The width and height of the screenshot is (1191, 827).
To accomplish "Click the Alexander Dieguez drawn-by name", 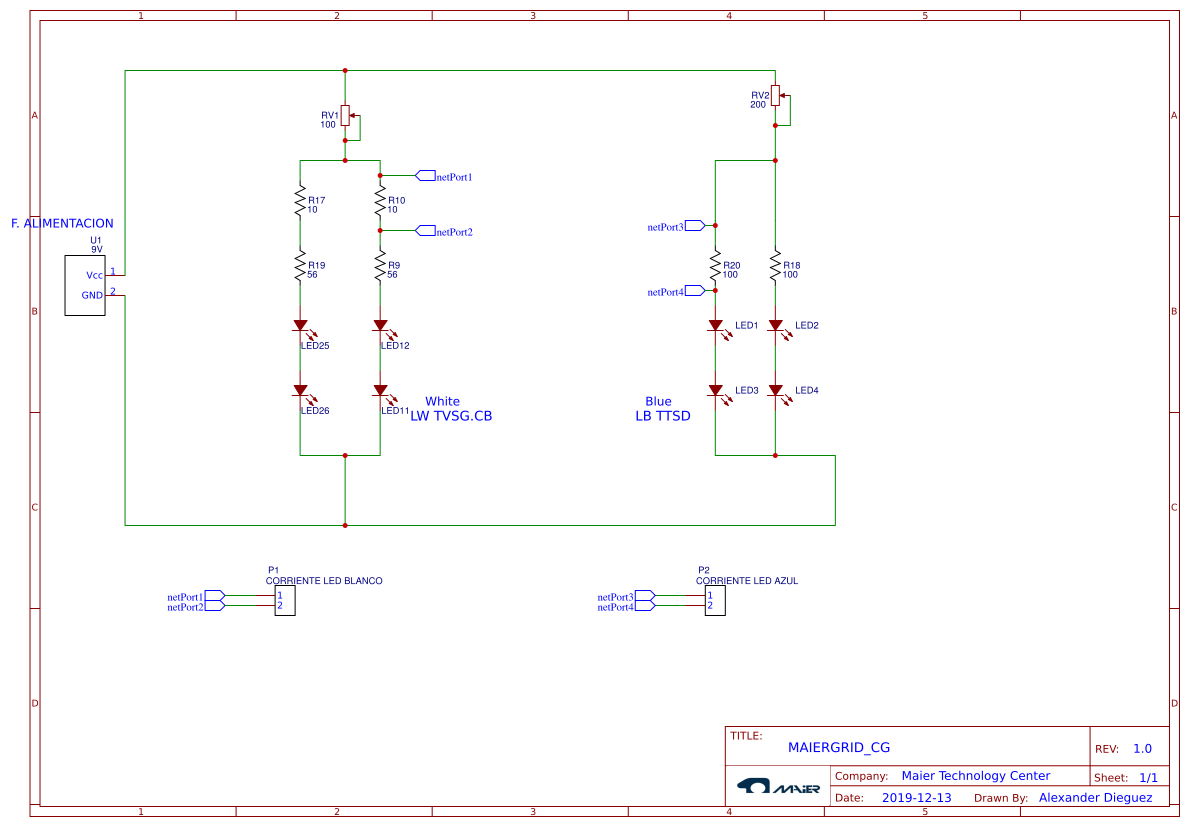I will (x=1095, y=797).
